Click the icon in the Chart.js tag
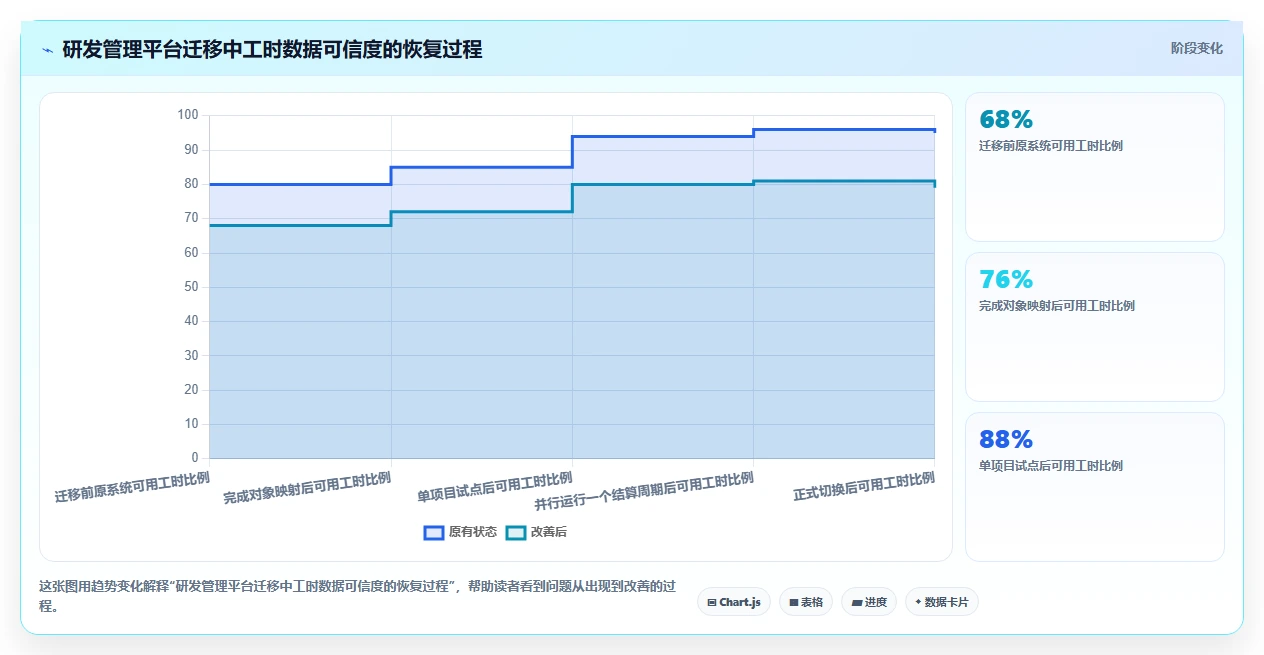The height and width of the screenshot is (655, 1264). pos(712,602)
